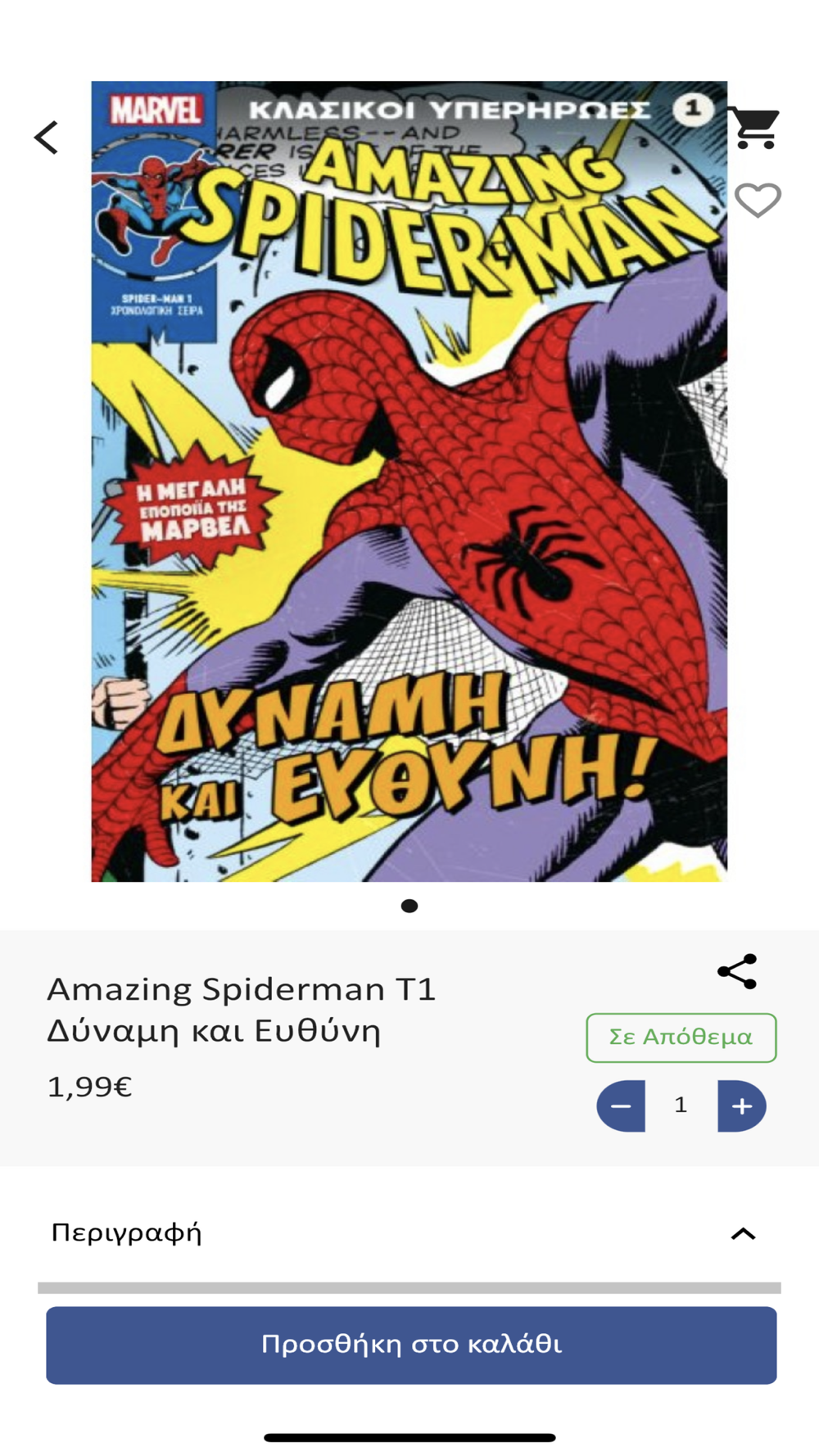819x1456 pixels.
Task: Decrease quantity with the minus button
Action: click(621, 1106)
